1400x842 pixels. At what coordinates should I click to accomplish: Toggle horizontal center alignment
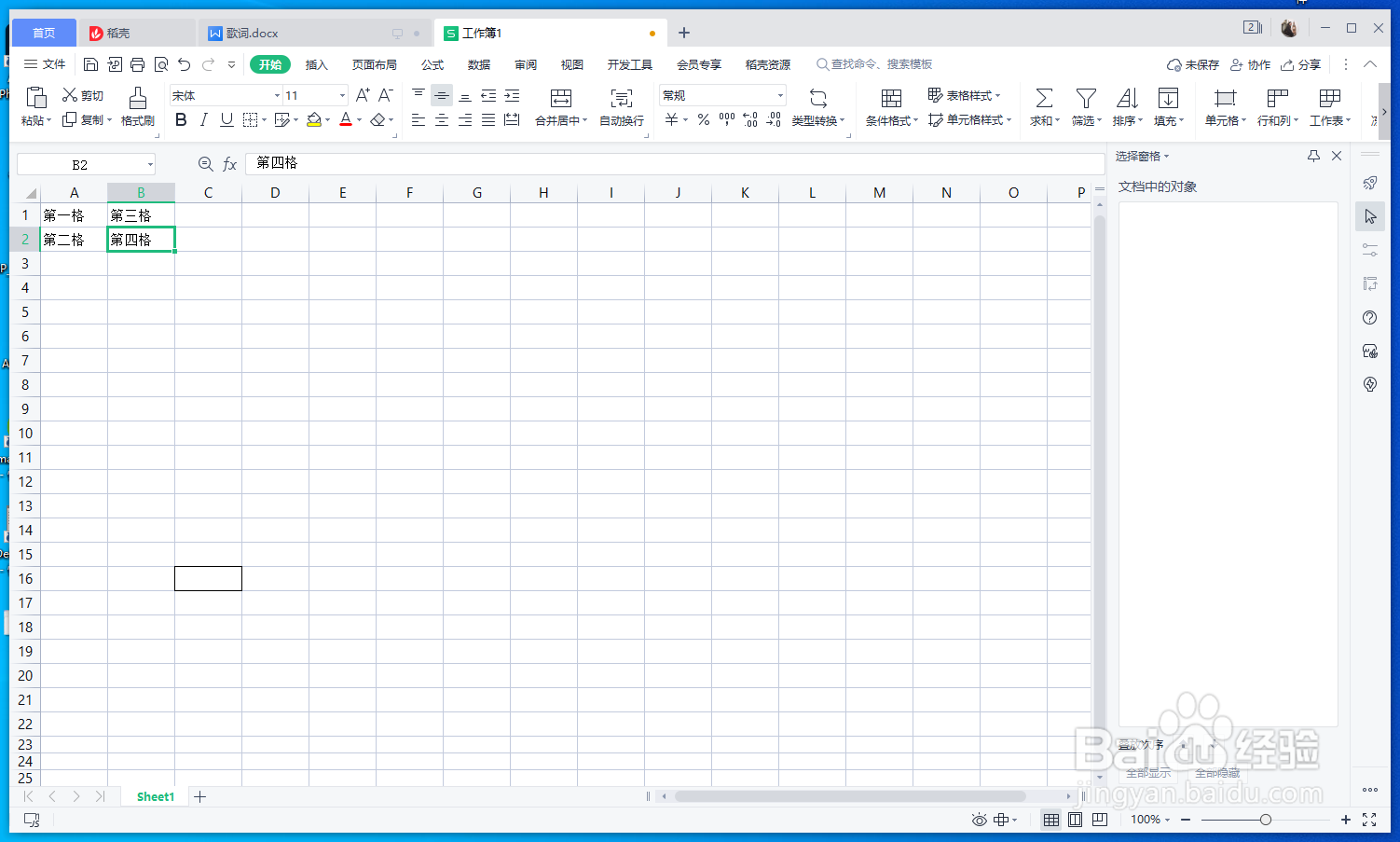[442, 119]
